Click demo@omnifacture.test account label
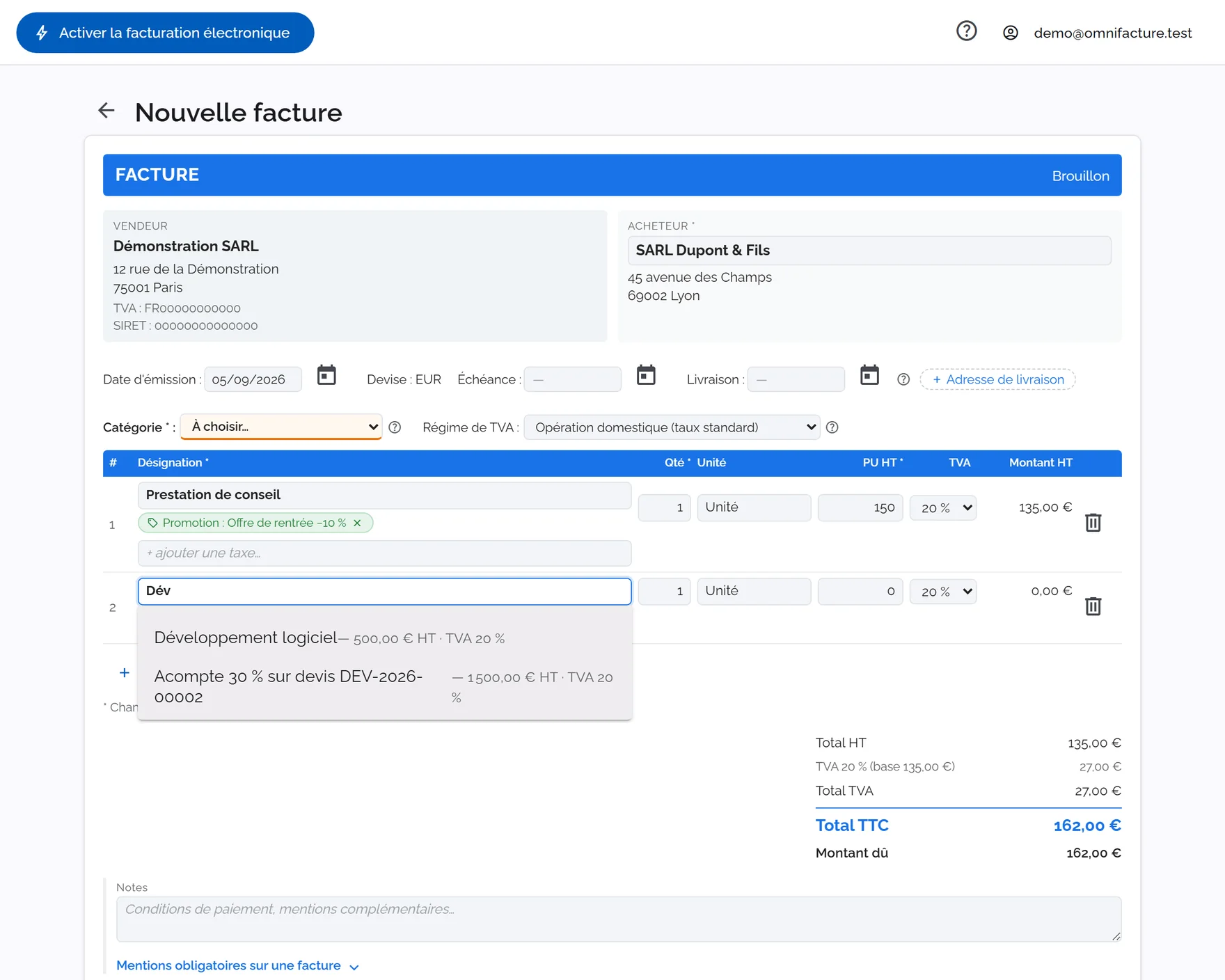Viewport: 1225px width, 980px height. tap(1112, 33)
